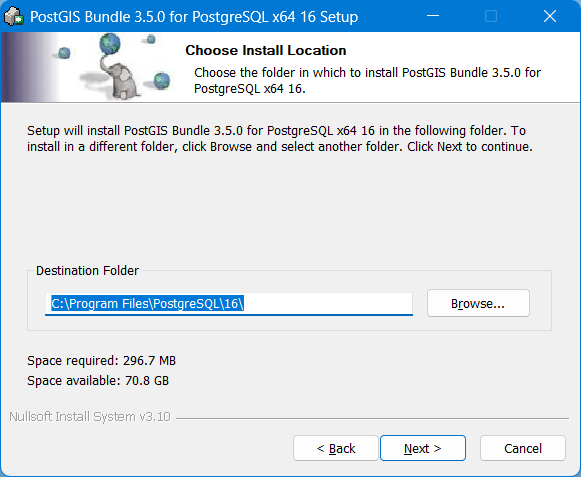Click the 'Nullsoft Install System v3.10' text
Viewport: 581px width, 477px height.
click(x=90, y=417)
